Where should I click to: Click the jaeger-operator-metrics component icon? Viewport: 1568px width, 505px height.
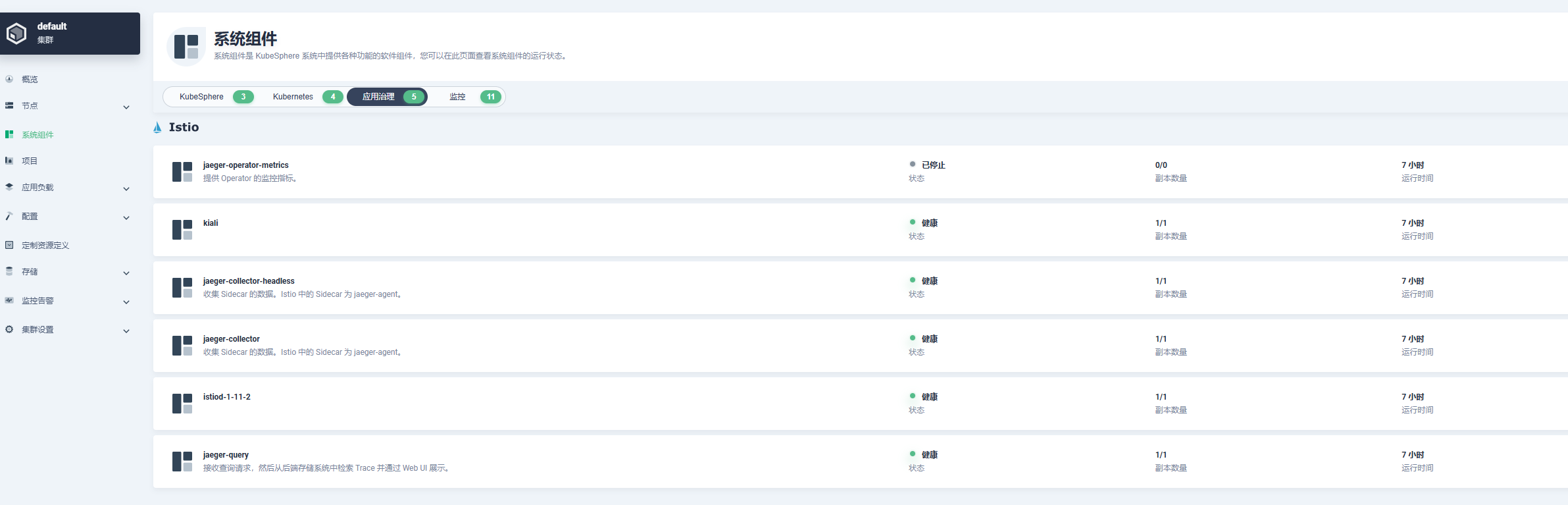click(x=182, y=172)
